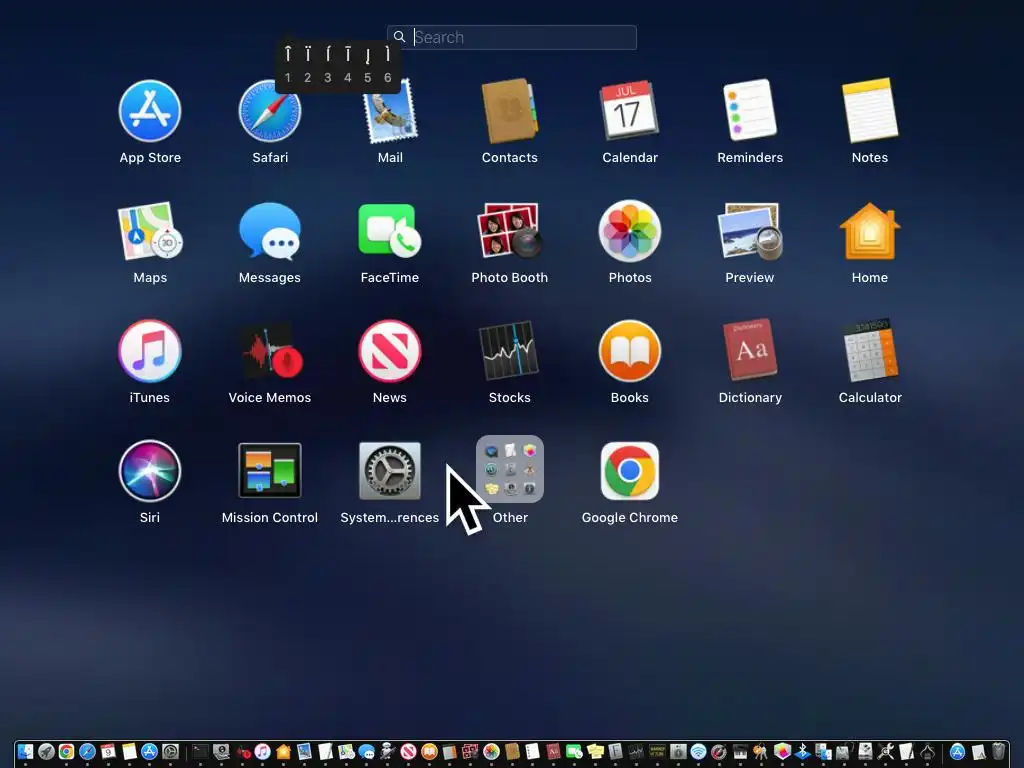Open Bluetooth File Exchange in Dock
Screen dimensions: 1024x768
click(803, 752)
